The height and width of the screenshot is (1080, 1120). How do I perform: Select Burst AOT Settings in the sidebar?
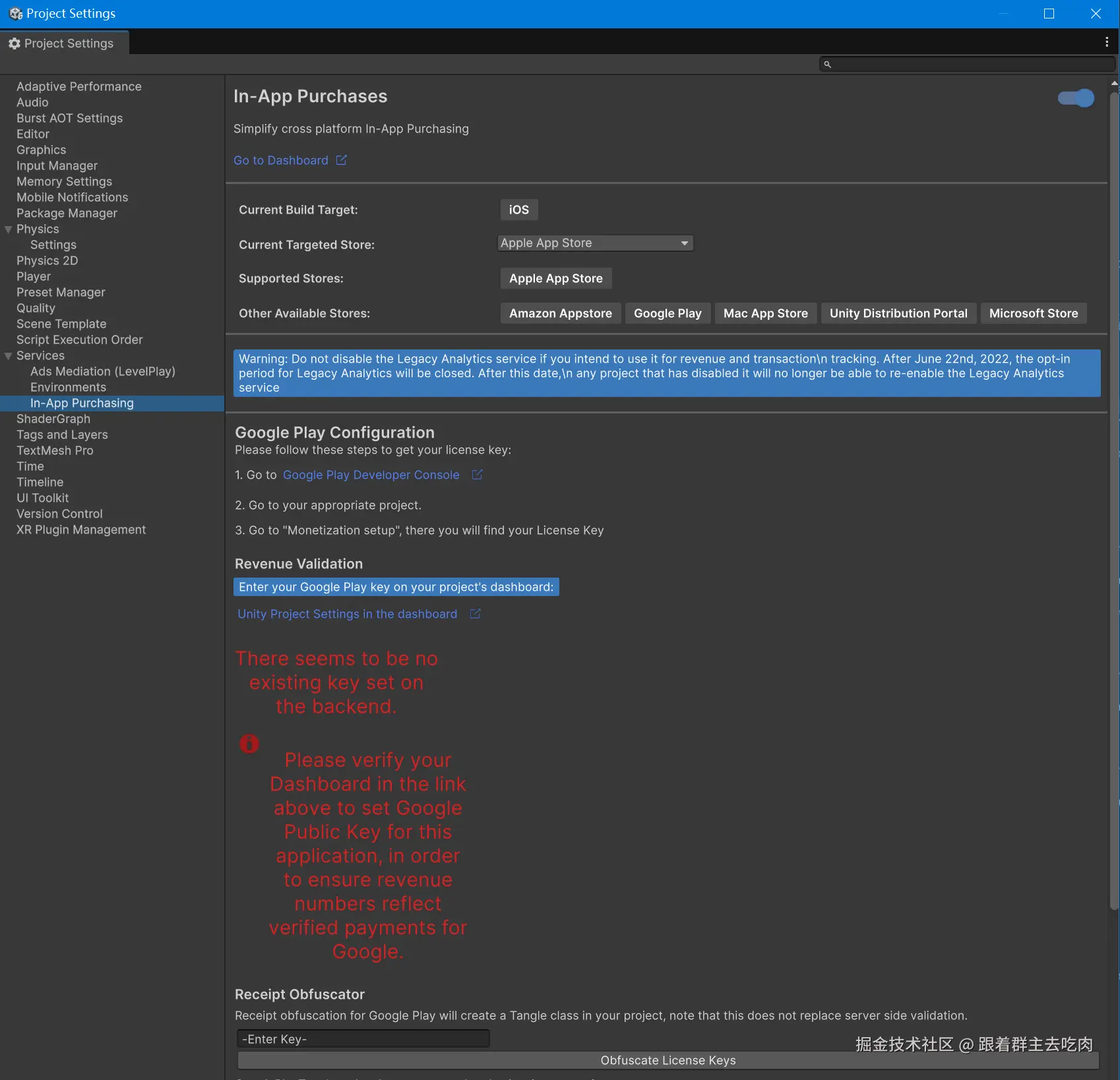pos(70,118)
